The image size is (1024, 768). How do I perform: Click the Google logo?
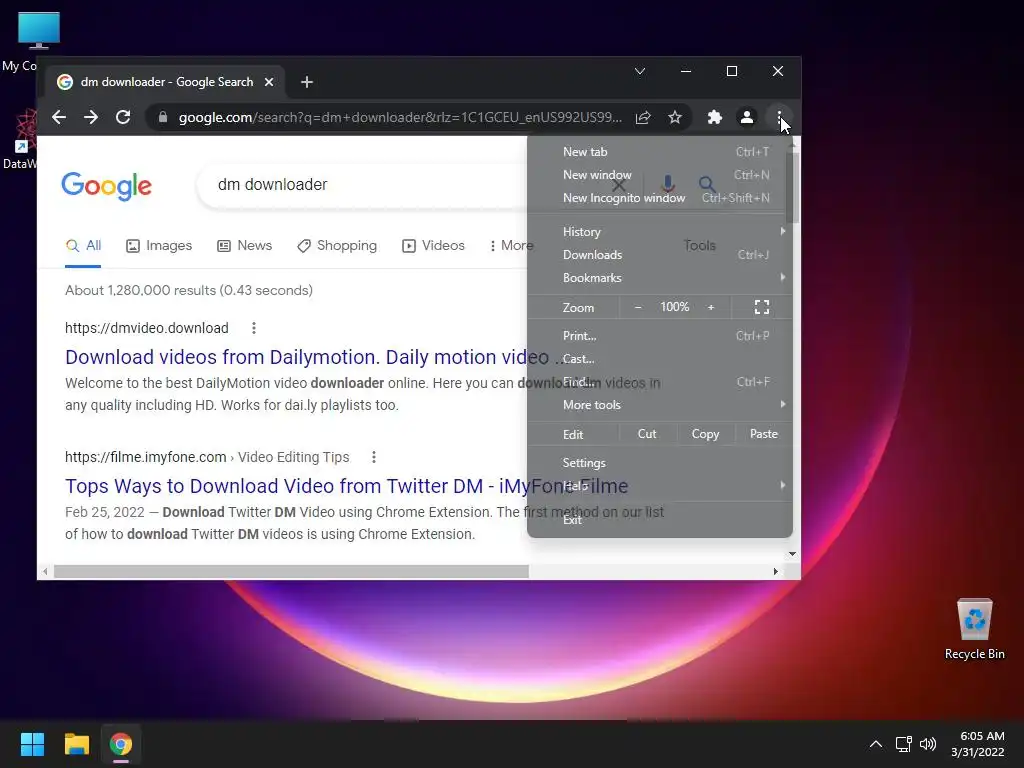coord(106,186)
